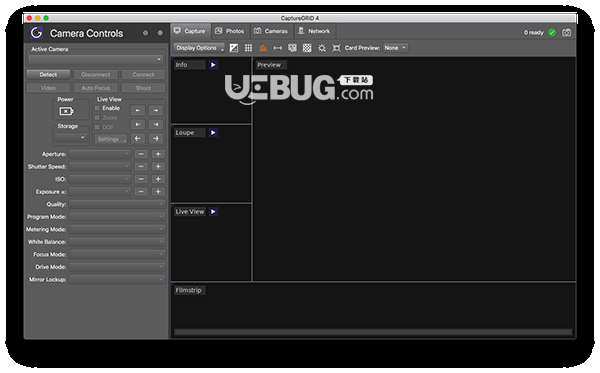Decrease Exposure with the minus button
The width and height of the screenshot is (600, 373).
[141, 192]
